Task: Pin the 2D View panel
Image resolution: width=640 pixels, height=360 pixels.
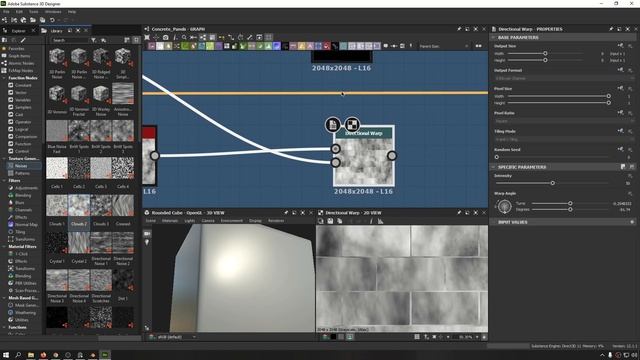Action: pyautogui.click(x=459, y=213)
